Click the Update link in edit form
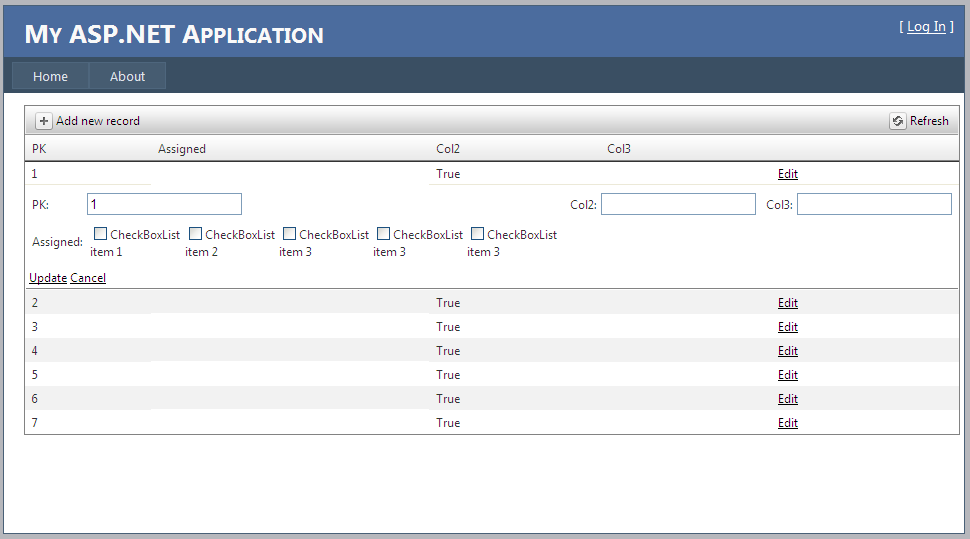Viewport: 970px width, 539px height. (x=48, y=278)
